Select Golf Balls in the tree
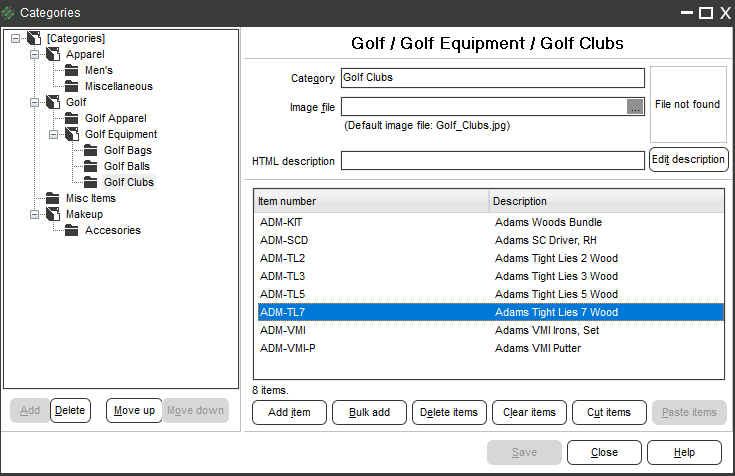735x476 pixels. click(127, 166)
